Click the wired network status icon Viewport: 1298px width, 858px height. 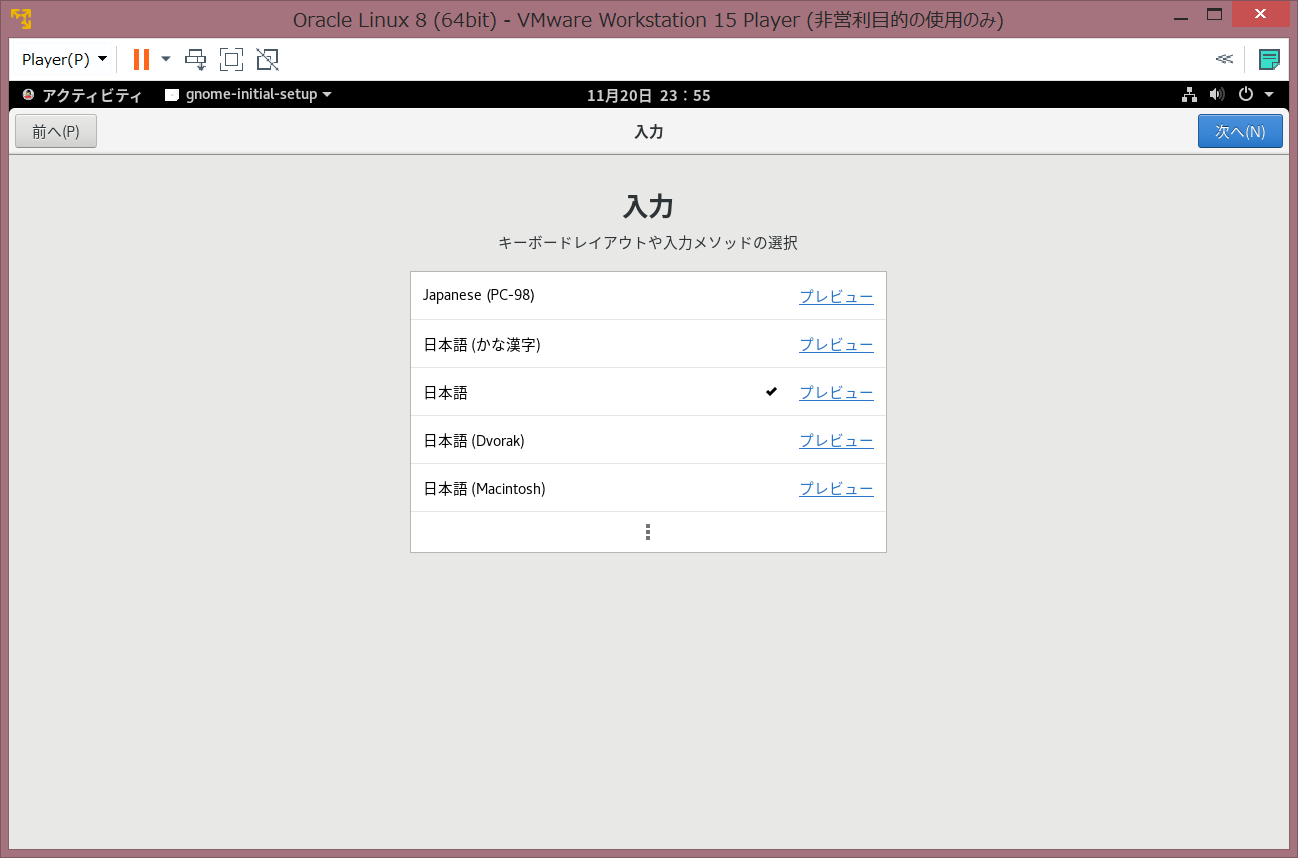pos(1189,95)
